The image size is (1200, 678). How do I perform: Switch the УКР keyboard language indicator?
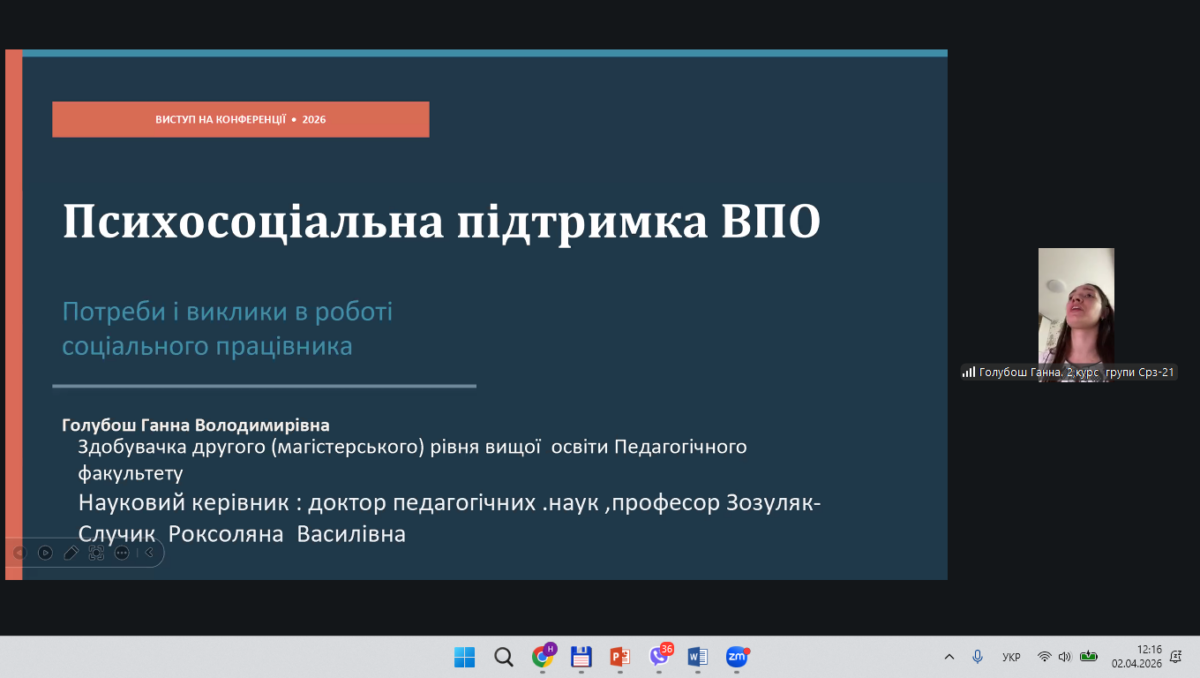(1011, 657)
